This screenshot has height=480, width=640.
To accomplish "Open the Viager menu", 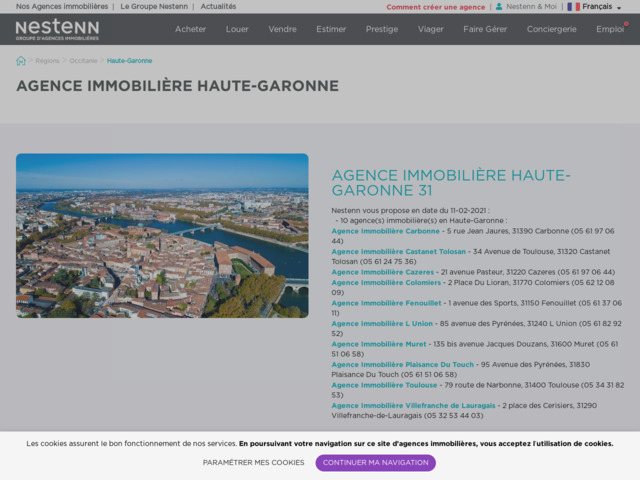I will click(x=430, y=29).
